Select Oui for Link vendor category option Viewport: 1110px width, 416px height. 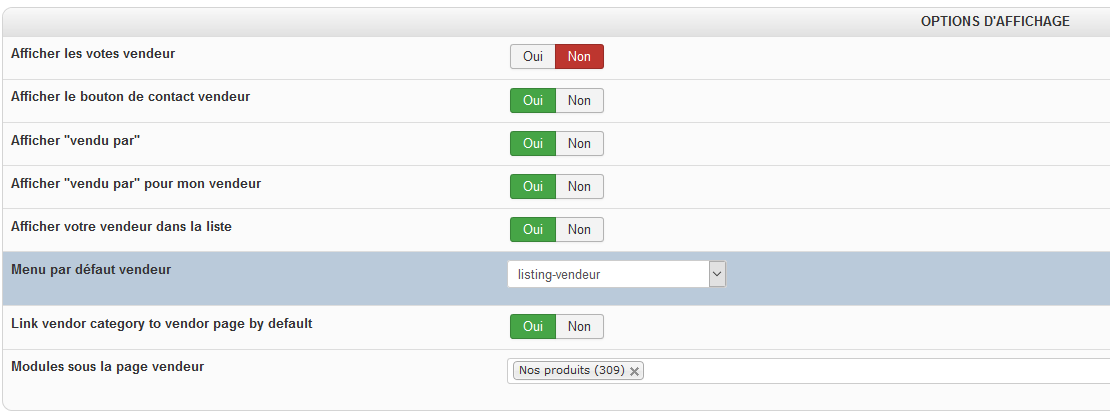[x=532, y=327]
